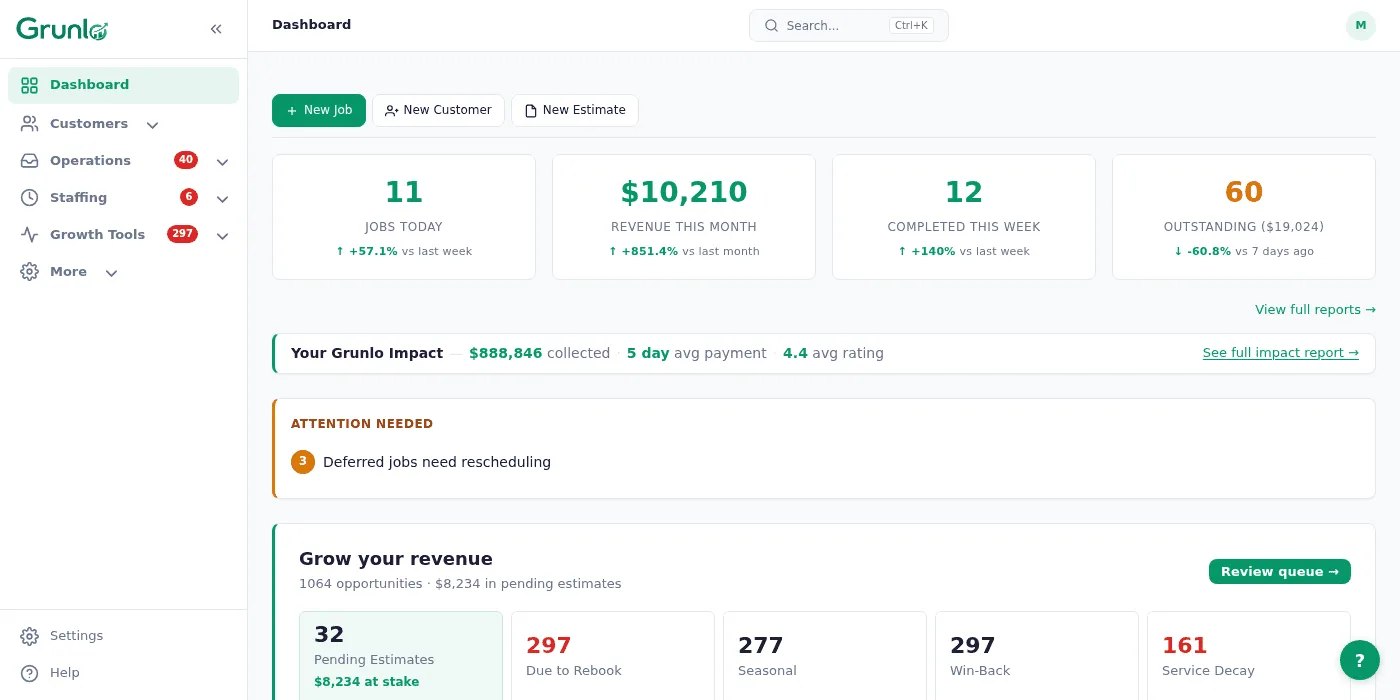This screenshot has width=1400, height=700.
Task: Click the search magnifier icon
Action: click(x=771, y=26)
